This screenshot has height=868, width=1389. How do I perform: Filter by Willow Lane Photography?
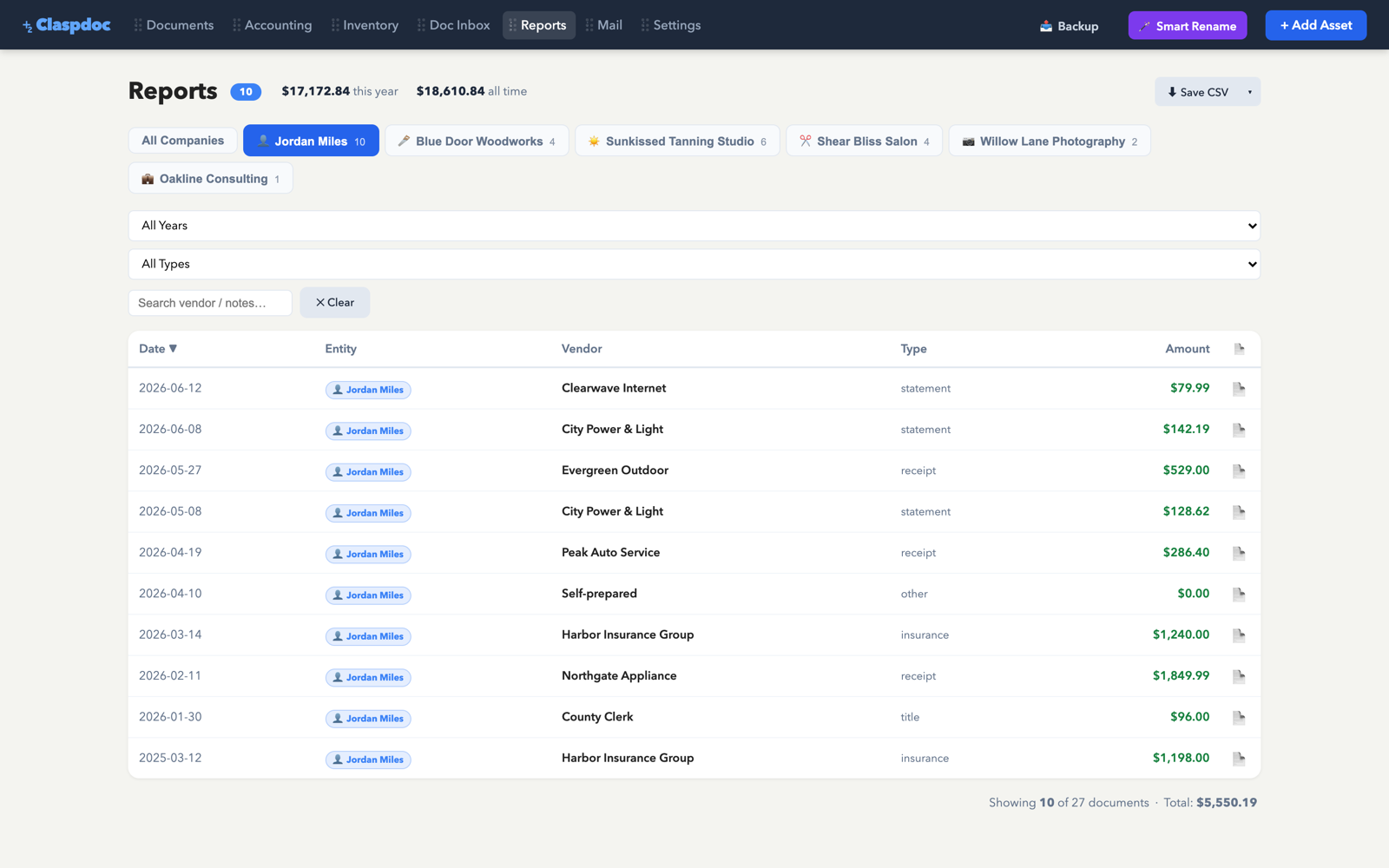(1050, 141)
